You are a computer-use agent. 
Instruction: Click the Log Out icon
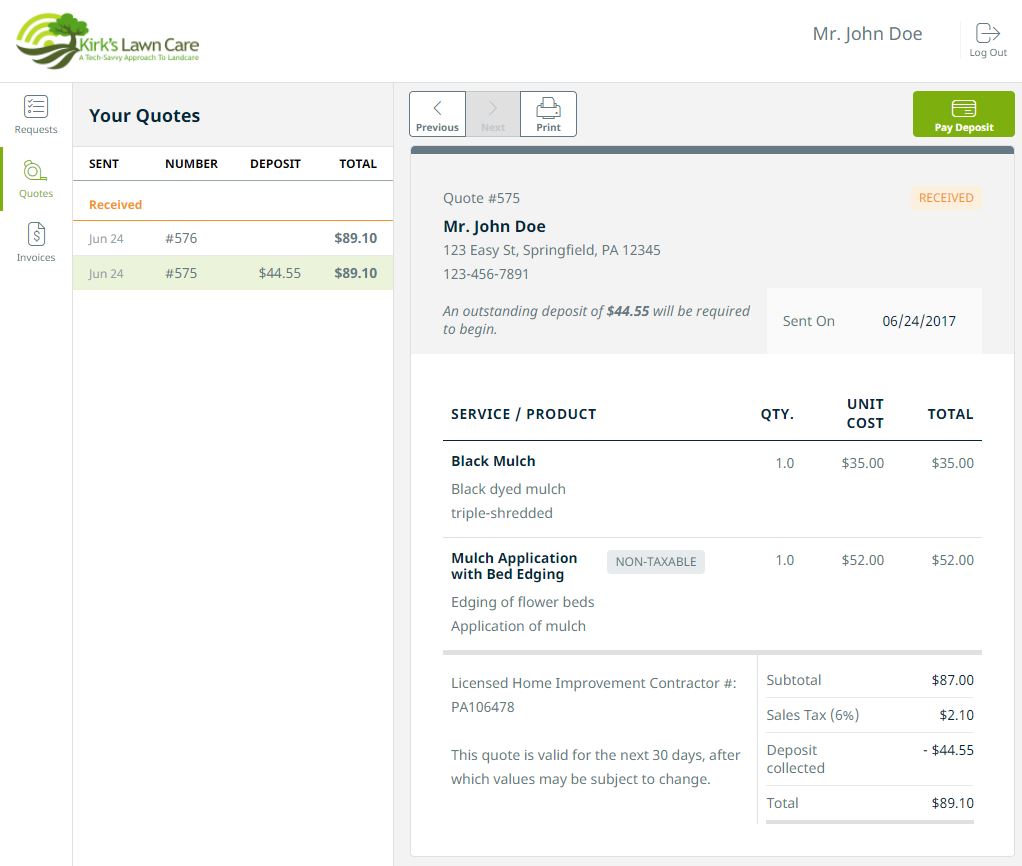pyautogui.click(x=987, y=40)
